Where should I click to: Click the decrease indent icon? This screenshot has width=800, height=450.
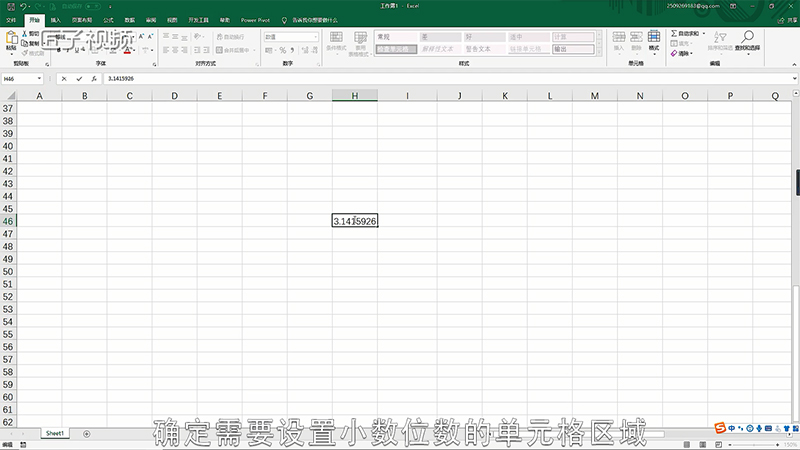pyautogui.click(x=197, y=50)
